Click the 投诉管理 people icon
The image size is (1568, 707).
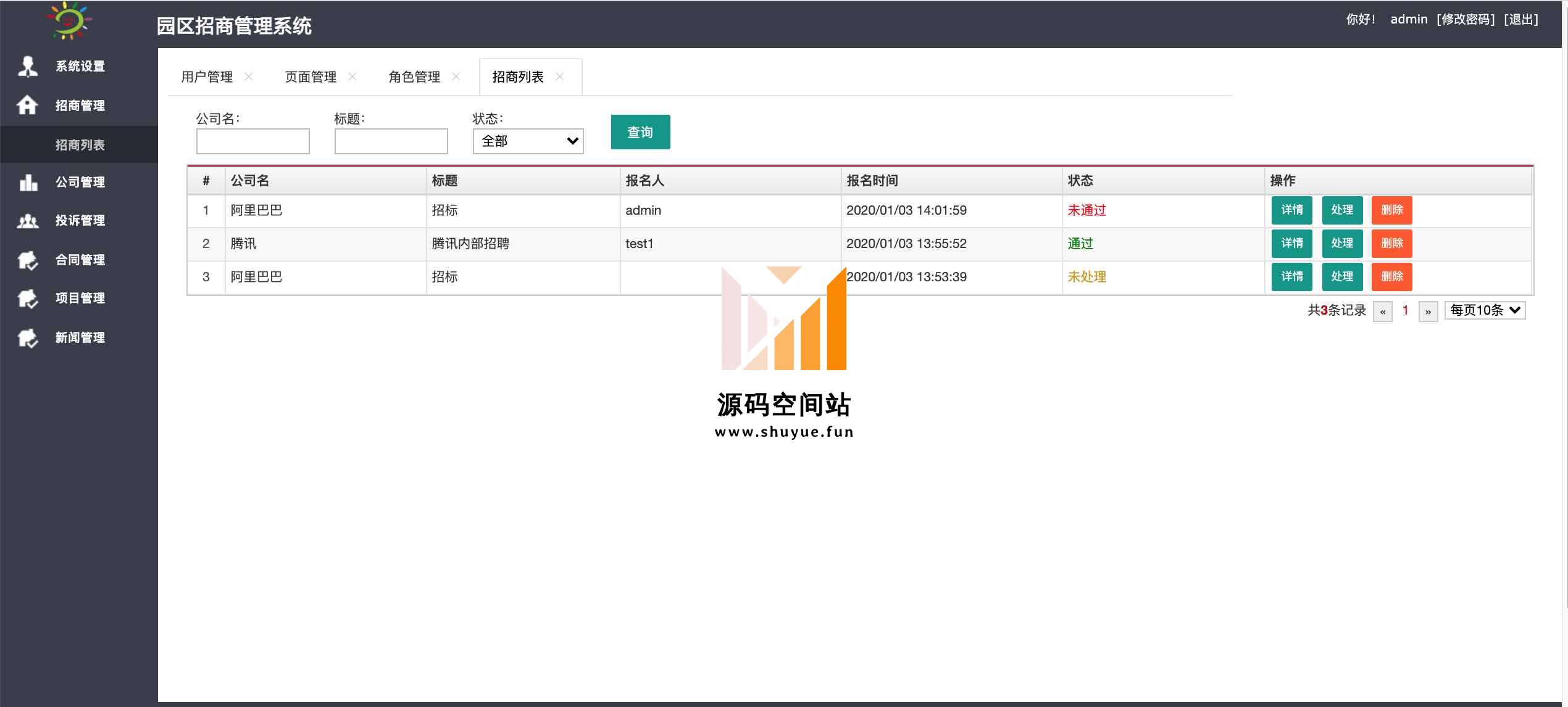click(28, 221)
